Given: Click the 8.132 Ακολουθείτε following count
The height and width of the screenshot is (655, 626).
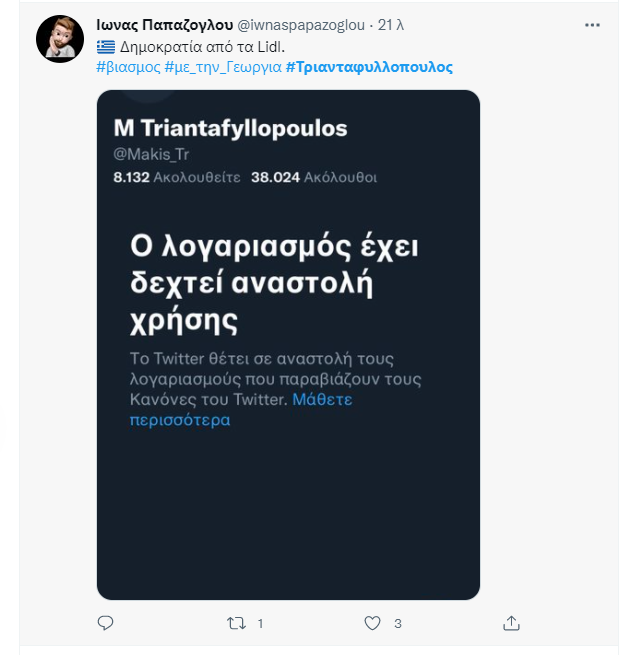Looking at the screenshot, I should [x=177, y=177].
